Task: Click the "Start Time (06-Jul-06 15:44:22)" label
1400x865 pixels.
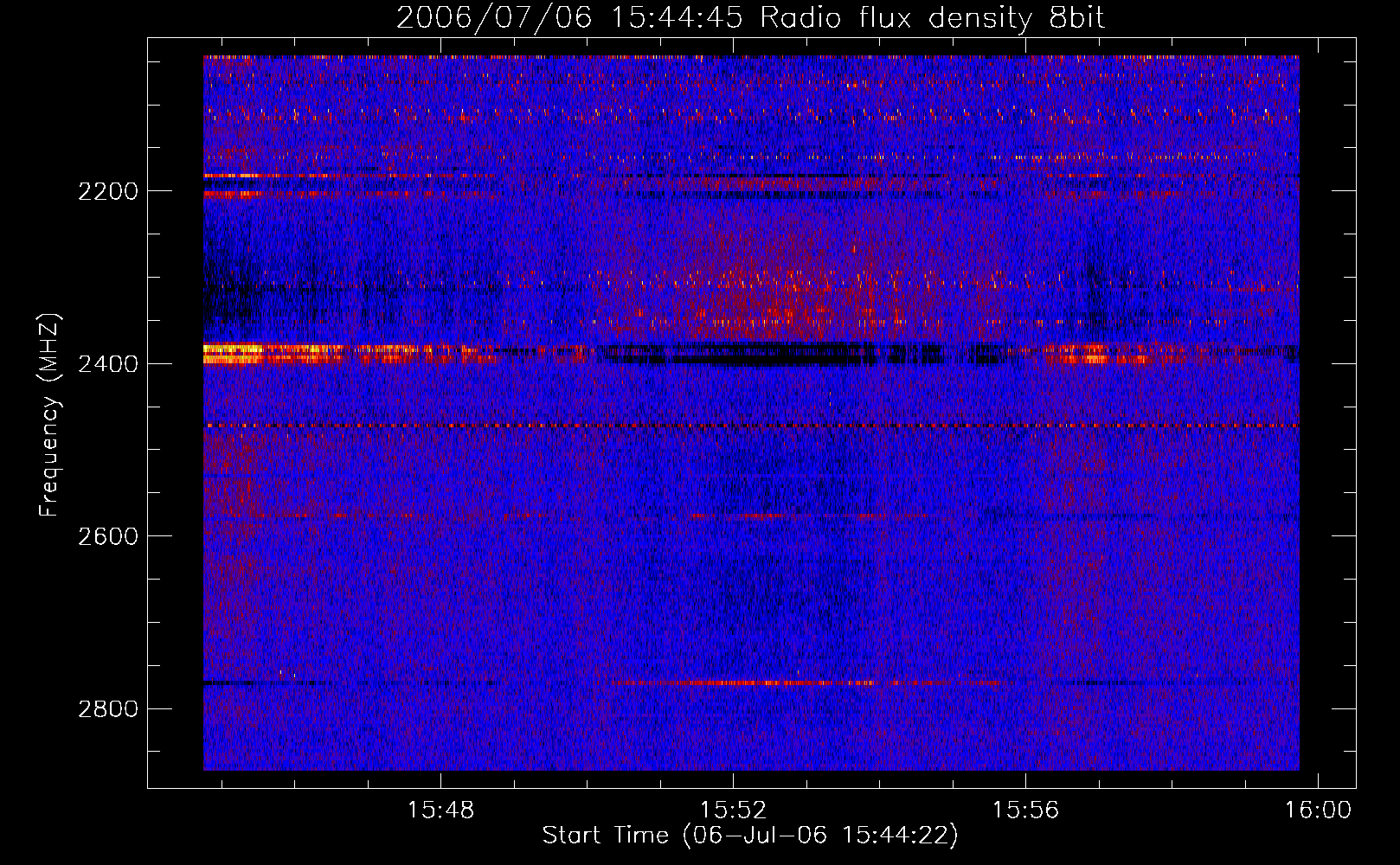Action: 750,836
